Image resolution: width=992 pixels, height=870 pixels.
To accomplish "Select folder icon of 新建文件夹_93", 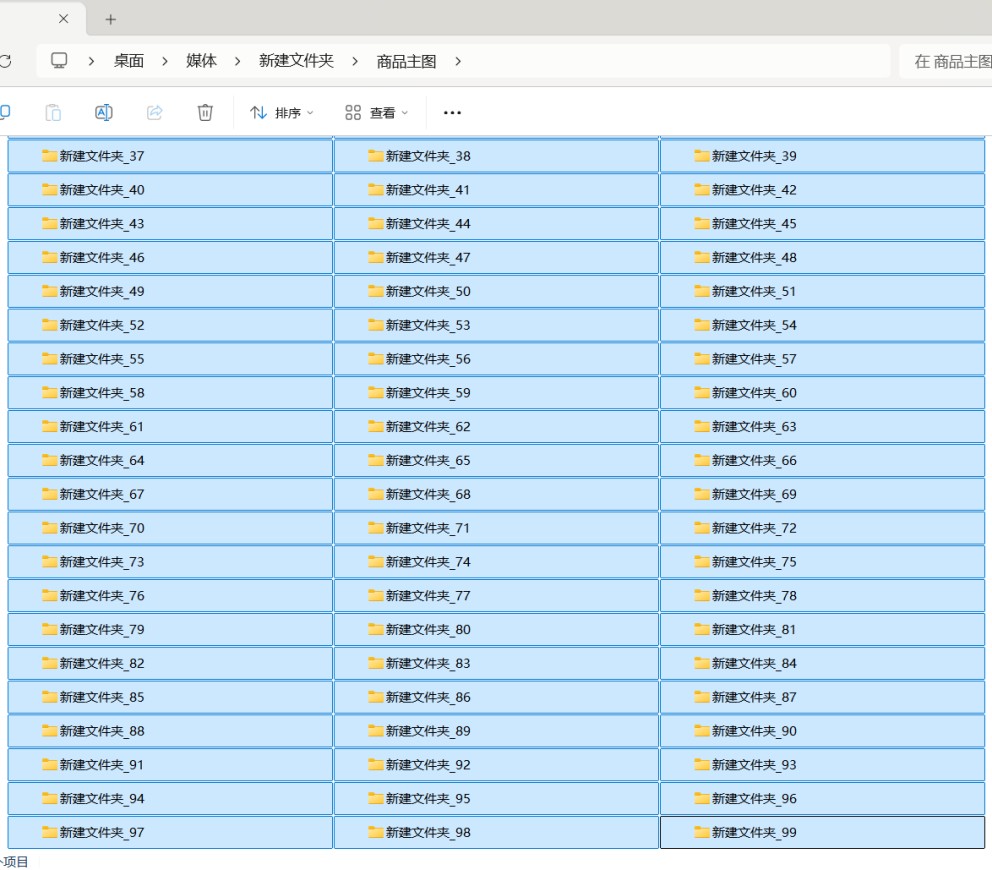I will [x=702, y=764].
